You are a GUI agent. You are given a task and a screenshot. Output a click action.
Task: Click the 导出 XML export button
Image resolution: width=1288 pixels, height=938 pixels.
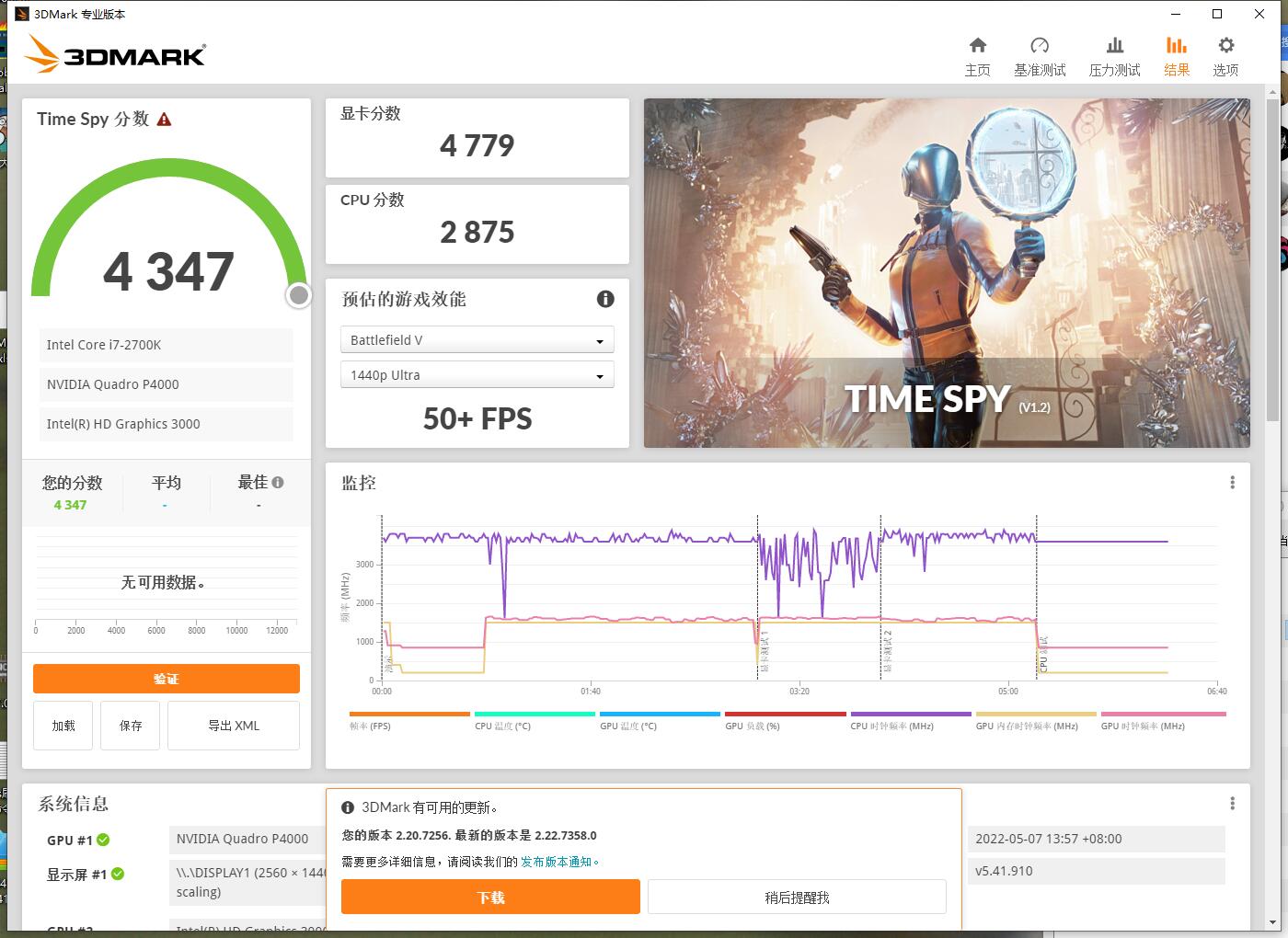pos(234,726)
